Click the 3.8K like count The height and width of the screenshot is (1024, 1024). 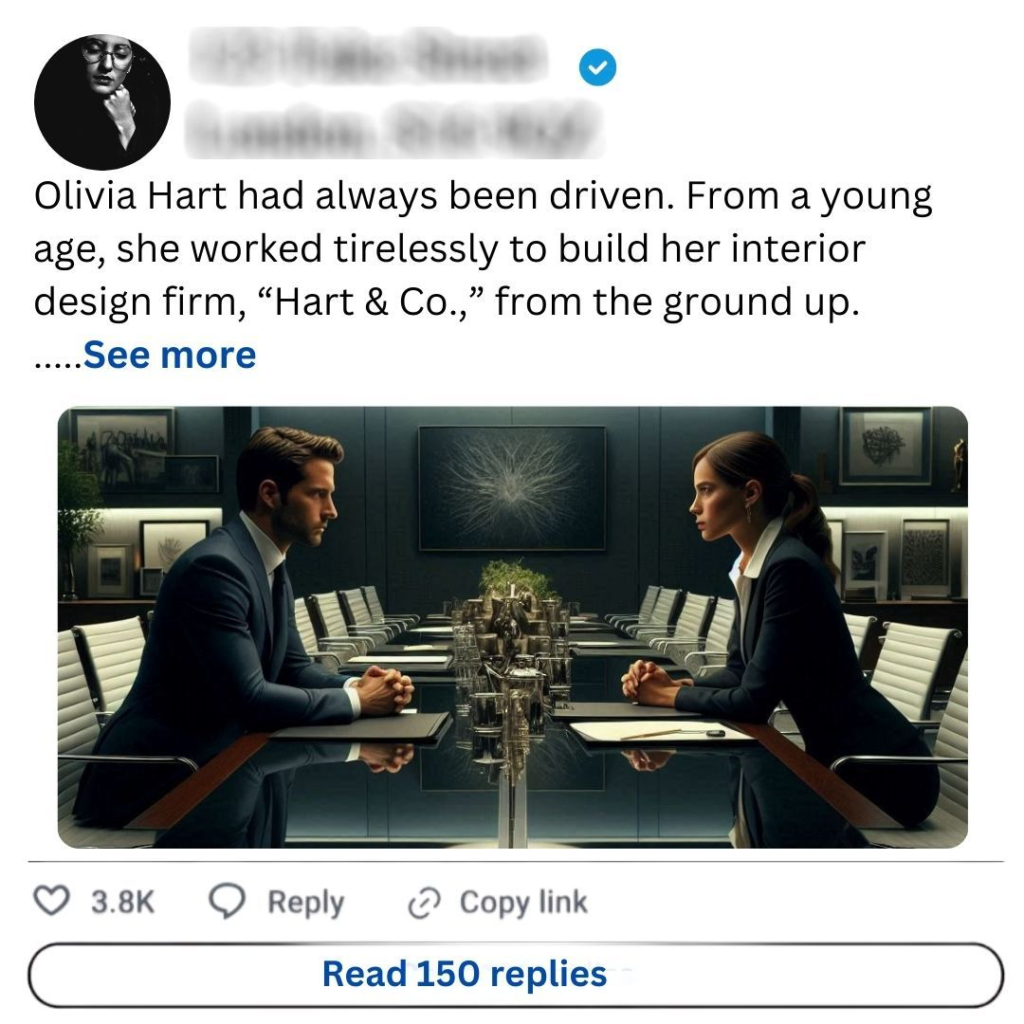pos(123,903)
